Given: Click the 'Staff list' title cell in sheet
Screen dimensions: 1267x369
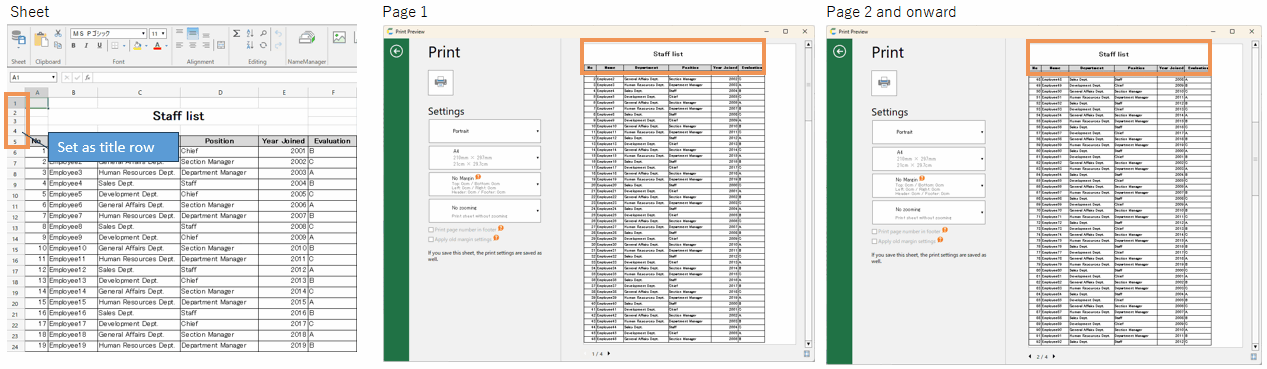Looking at the screenshot, I should click(179, 116).
